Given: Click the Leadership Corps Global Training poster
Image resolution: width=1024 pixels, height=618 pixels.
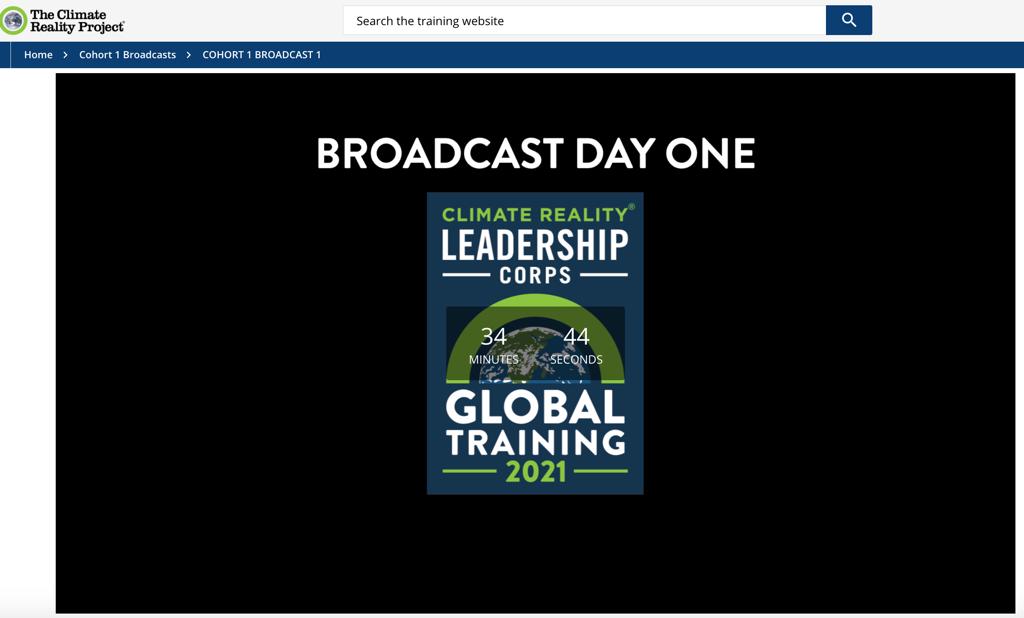Looking at the screenshot, I should [535, 343].
